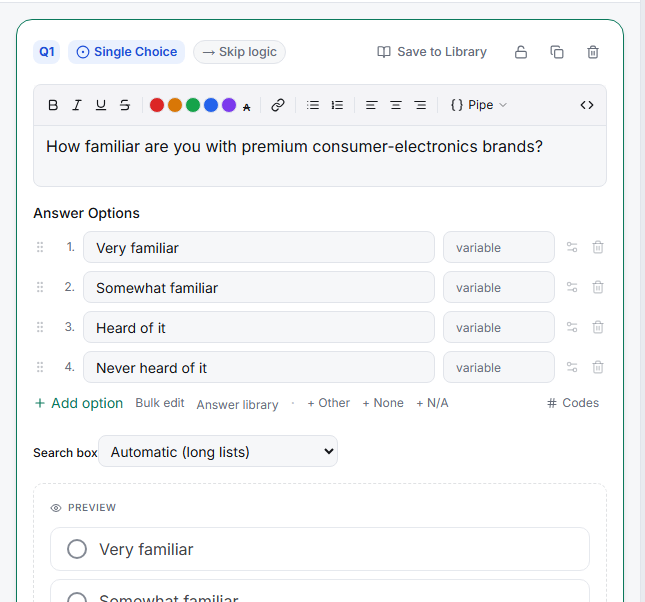The image size is (645, 602).
Task: Open settings for Somewhat familiar option
Action: (x=572, y=287)
